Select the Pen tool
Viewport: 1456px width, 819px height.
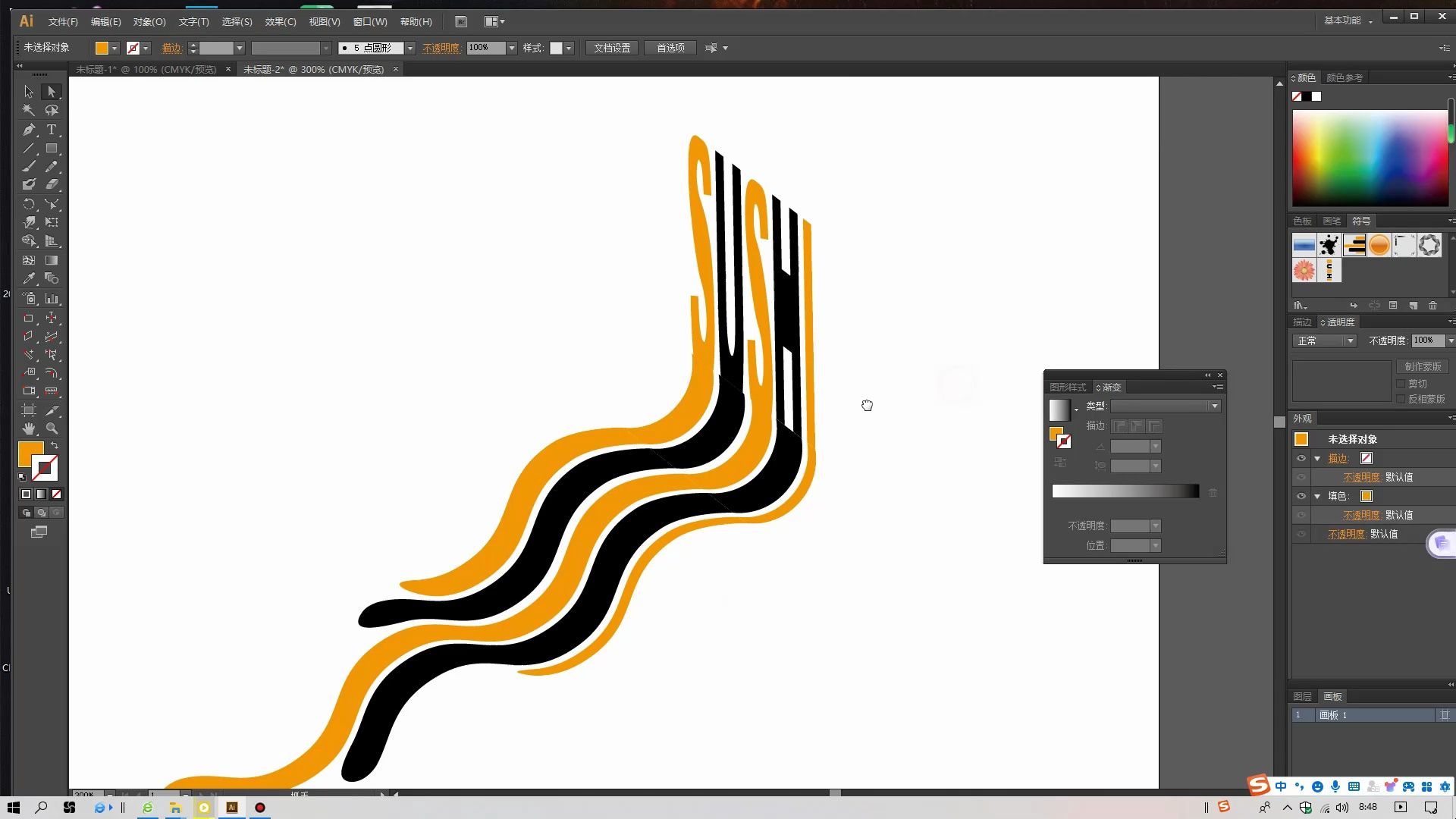click(29, 130)
